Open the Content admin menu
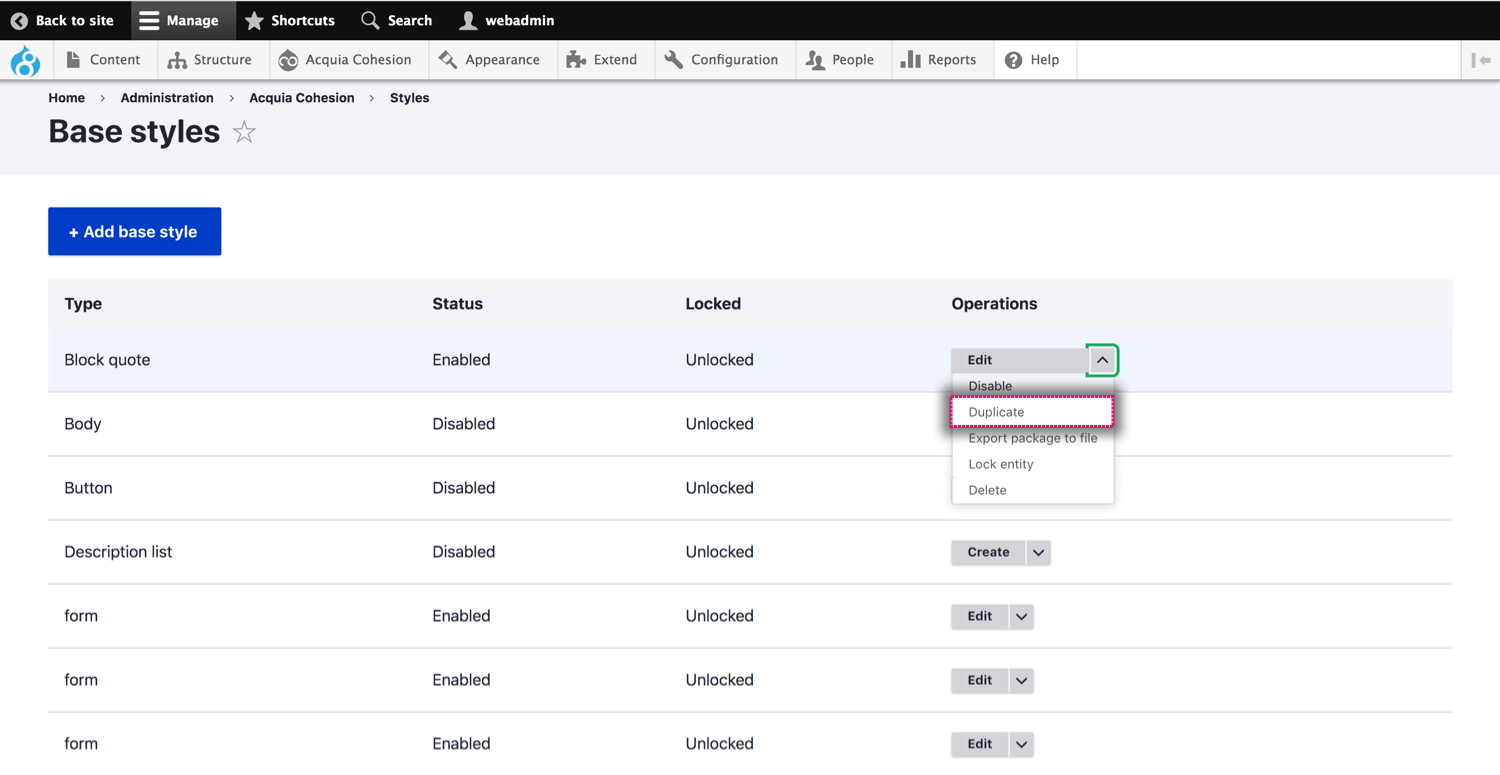The width and height of the screenshot is (1500, 775). click(x=103, y=60)
